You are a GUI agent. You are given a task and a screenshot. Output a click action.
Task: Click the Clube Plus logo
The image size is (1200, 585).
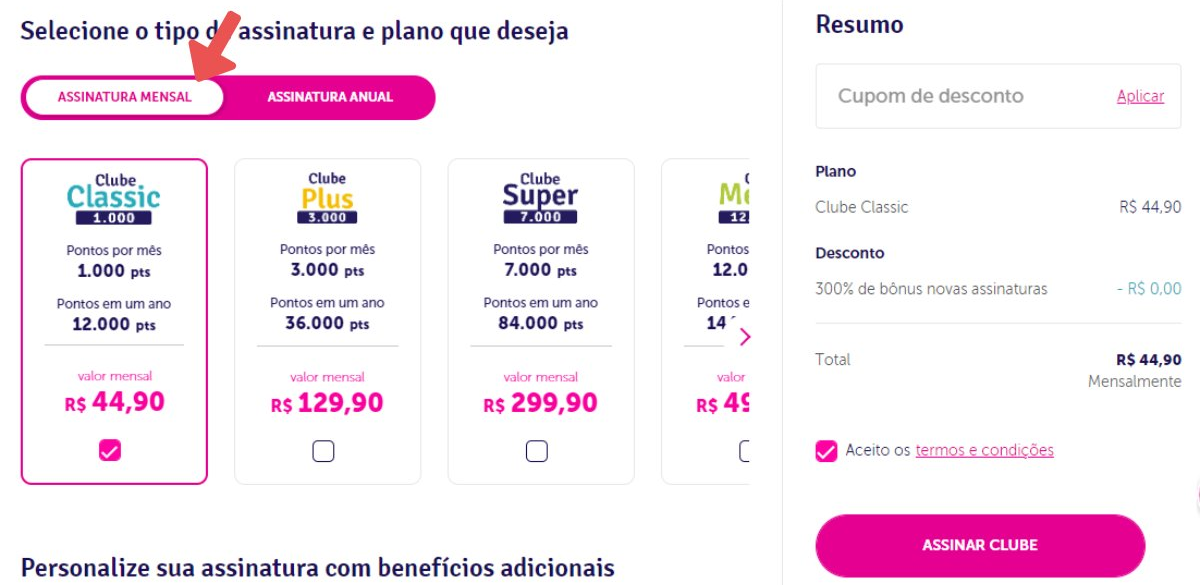(x=327, y=198)
